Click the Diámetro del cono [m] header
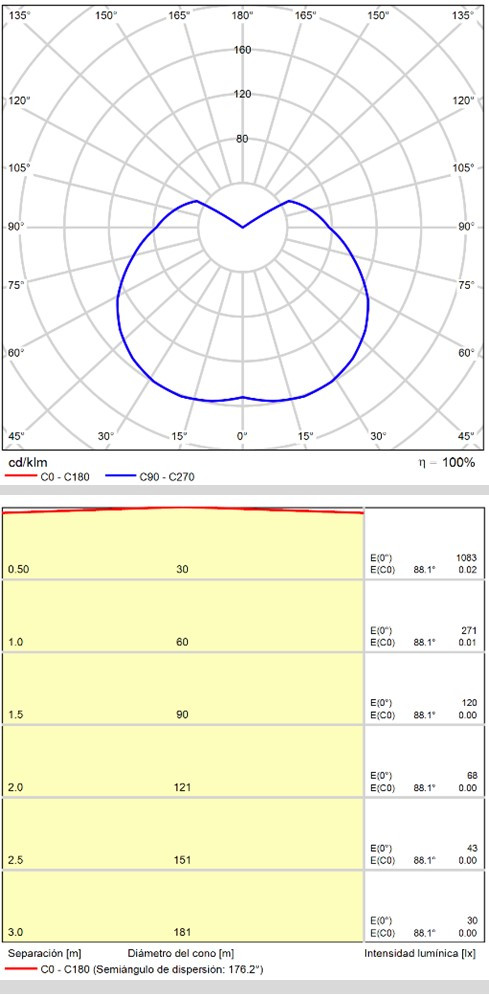The width and height of the screenshot is (489, 995). pyautogui.click(x=181, y=954)
